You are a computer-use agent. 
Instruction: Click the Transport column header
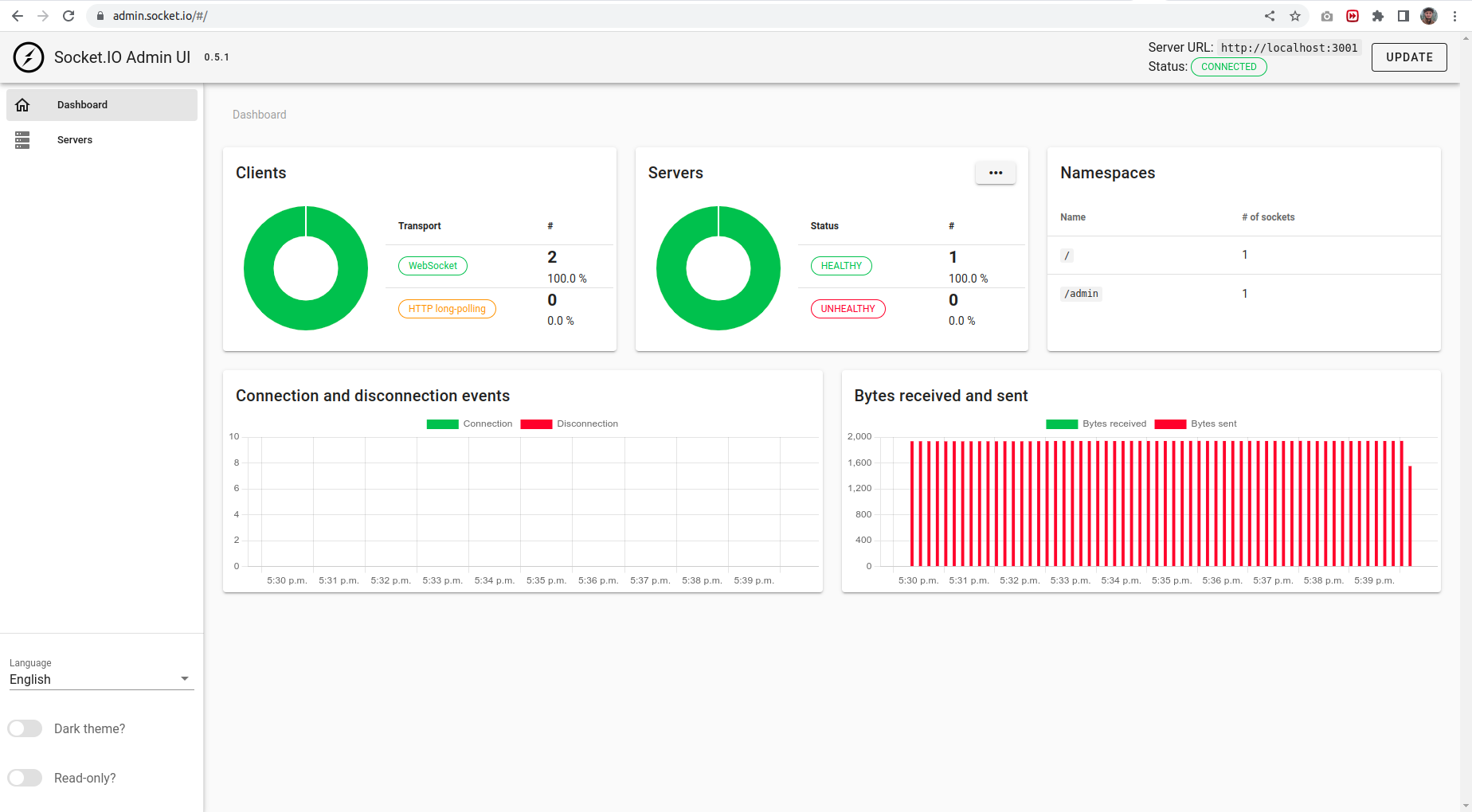pyautogui.click(x=420, y=226)
